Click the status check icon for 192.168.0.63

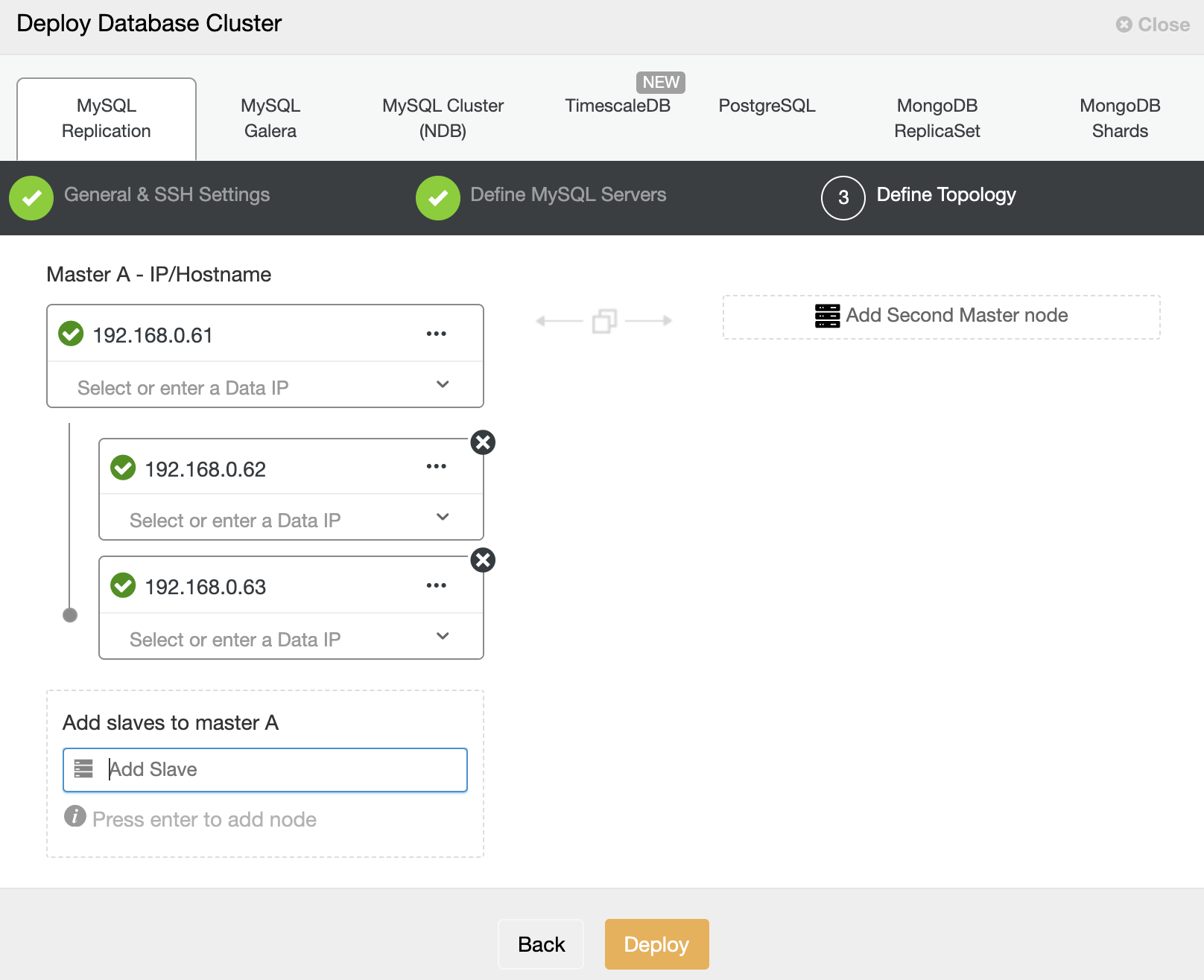[x=123, y=585]
